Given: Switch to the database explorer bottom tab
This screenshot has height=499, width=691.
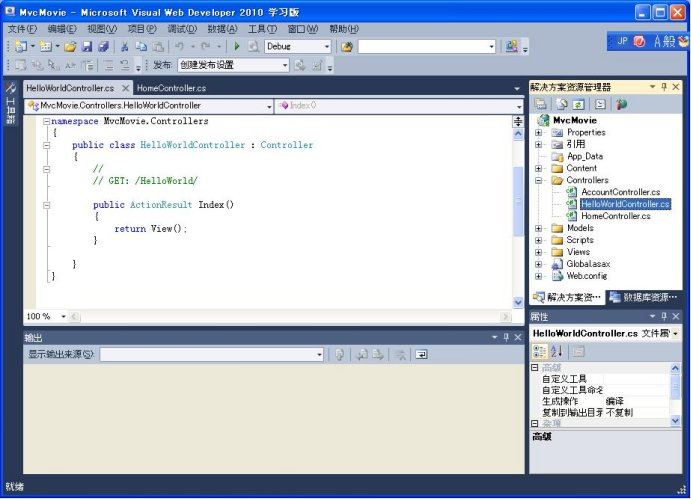Looking at the screenshot, I should click(644, 298).
